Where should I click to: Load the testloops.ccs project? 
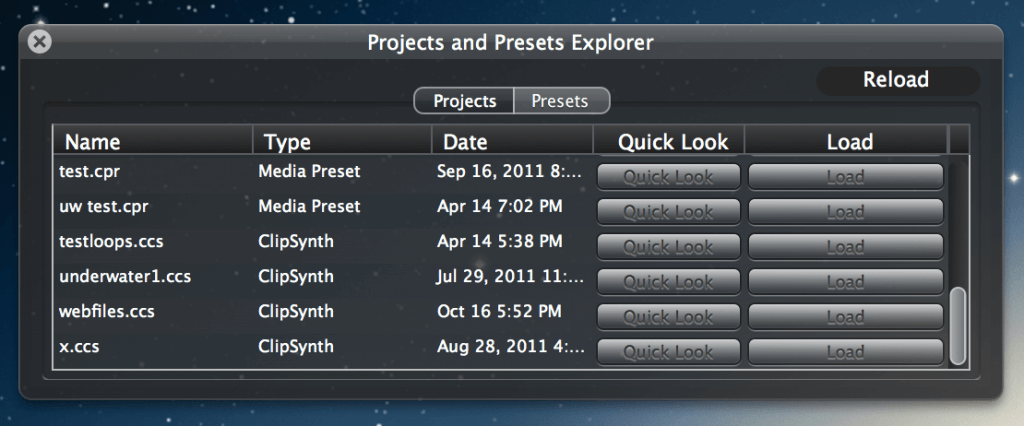coord(846,247)
